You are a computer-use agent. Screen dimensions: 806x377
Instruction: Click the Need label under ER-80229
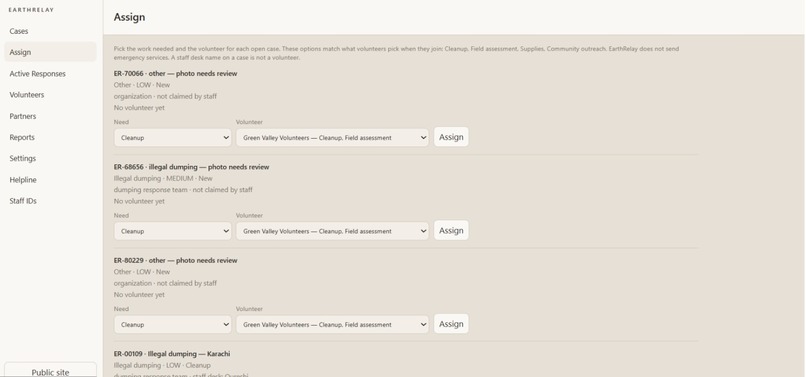coord(121,310)
